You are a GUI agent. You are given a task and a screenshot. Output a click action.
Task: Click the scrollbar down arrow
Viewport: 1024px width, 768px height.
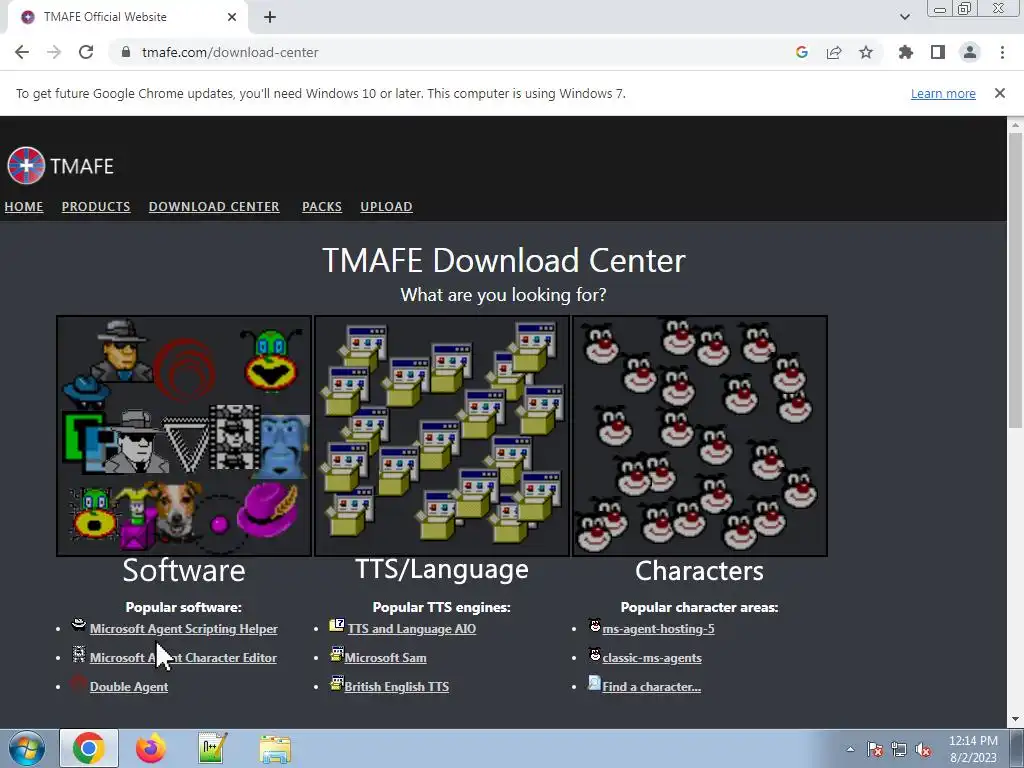click(1015, 720)
